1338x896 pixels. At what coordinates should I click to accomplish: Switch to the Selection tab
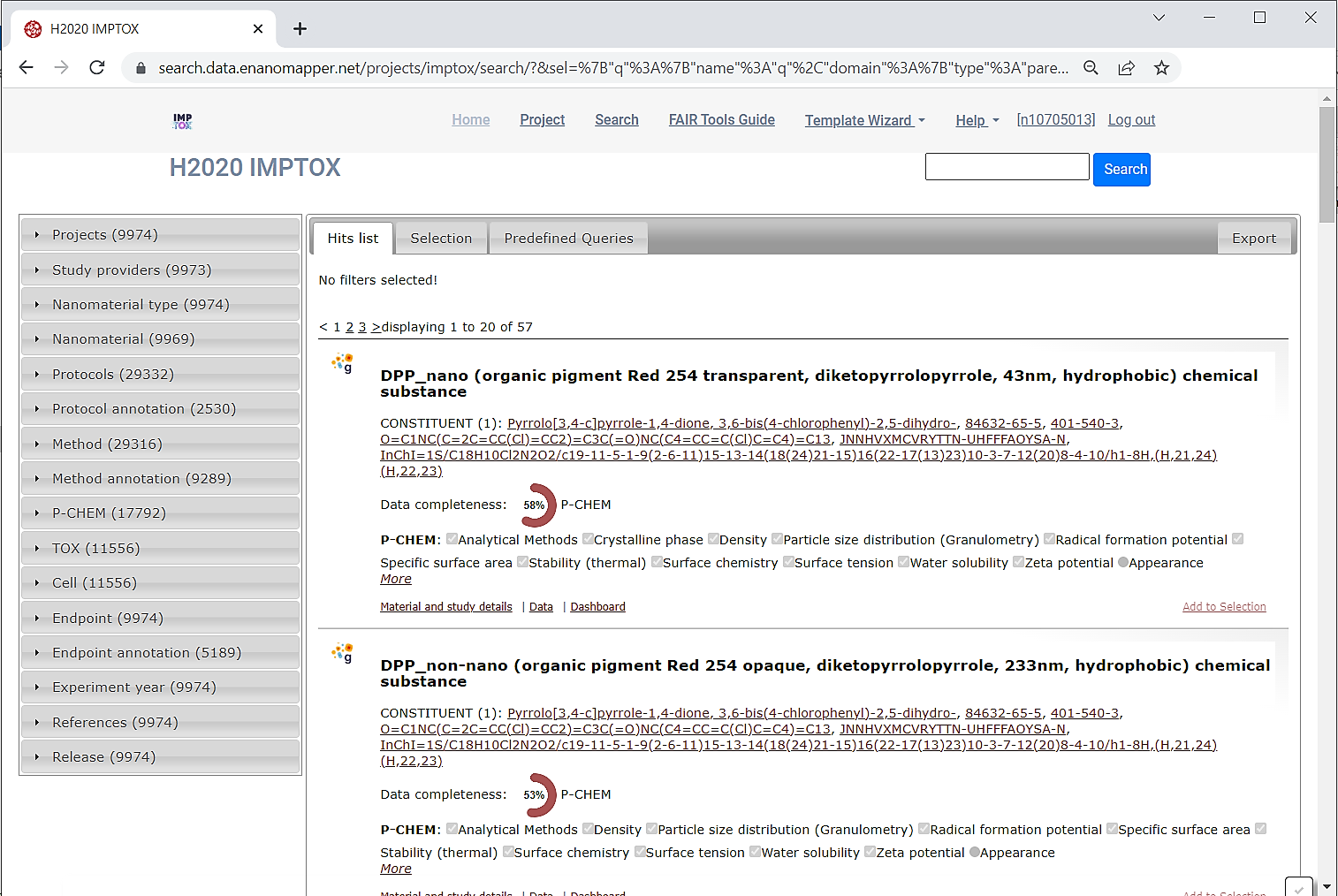441,239
